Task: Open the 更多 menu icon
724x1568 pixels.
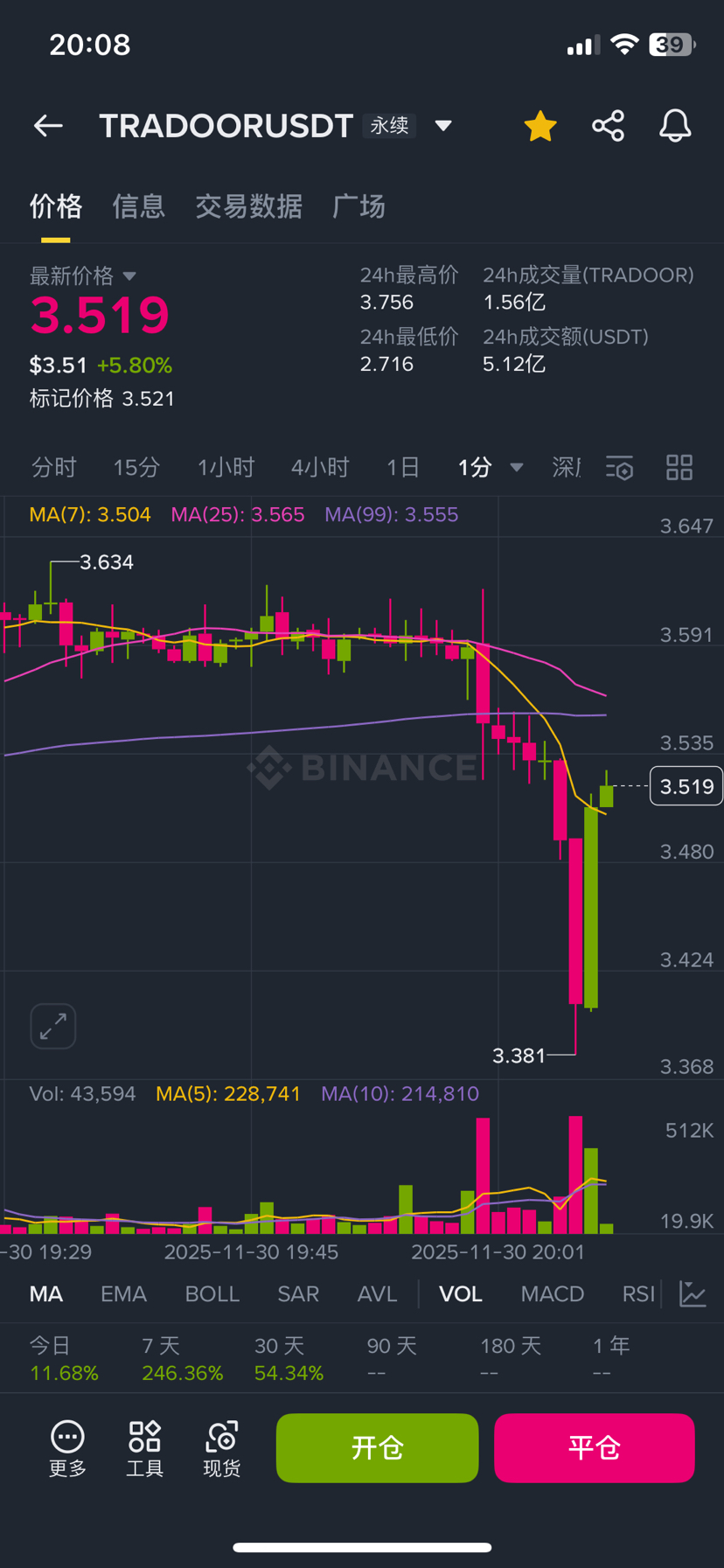Action: tap(67, 1447)
